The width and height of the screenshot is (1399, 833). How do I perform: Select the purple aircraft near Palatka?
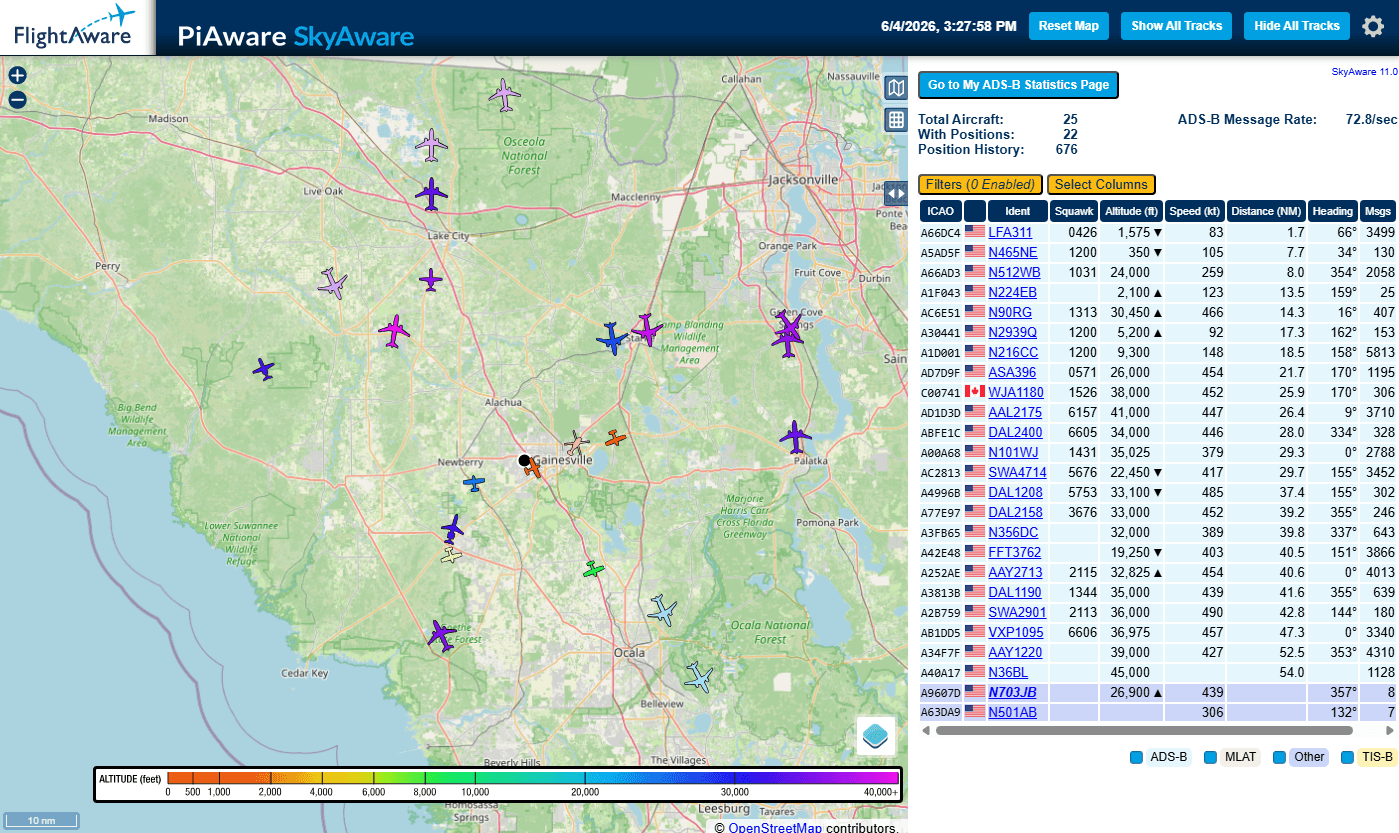(796, 436)
